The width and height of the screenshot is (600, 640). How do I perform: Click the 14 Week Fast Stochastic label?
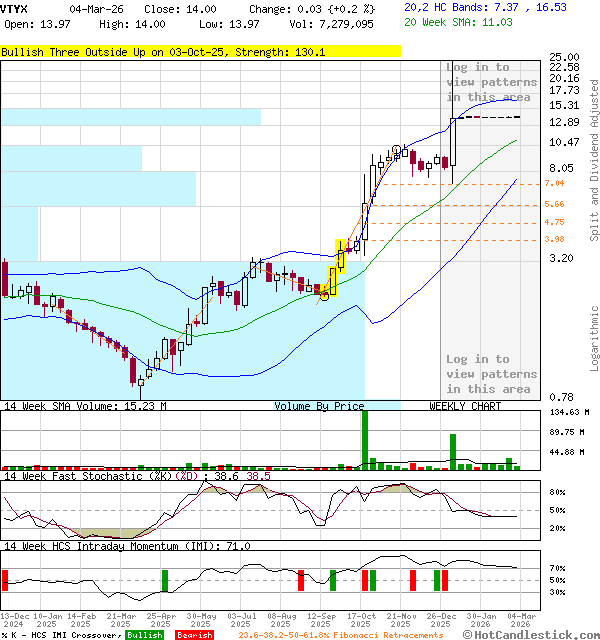pos(135,476)
